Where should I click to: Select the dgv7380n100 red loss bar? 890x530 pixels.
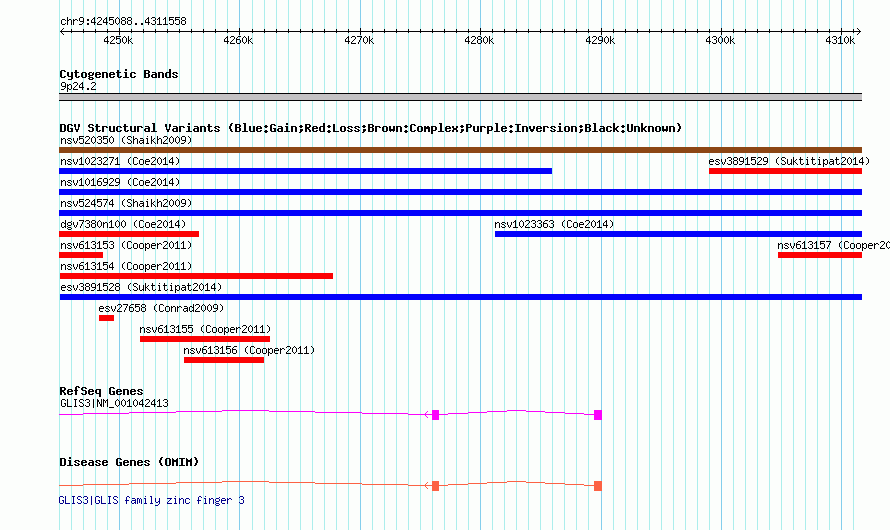[129, 234]
